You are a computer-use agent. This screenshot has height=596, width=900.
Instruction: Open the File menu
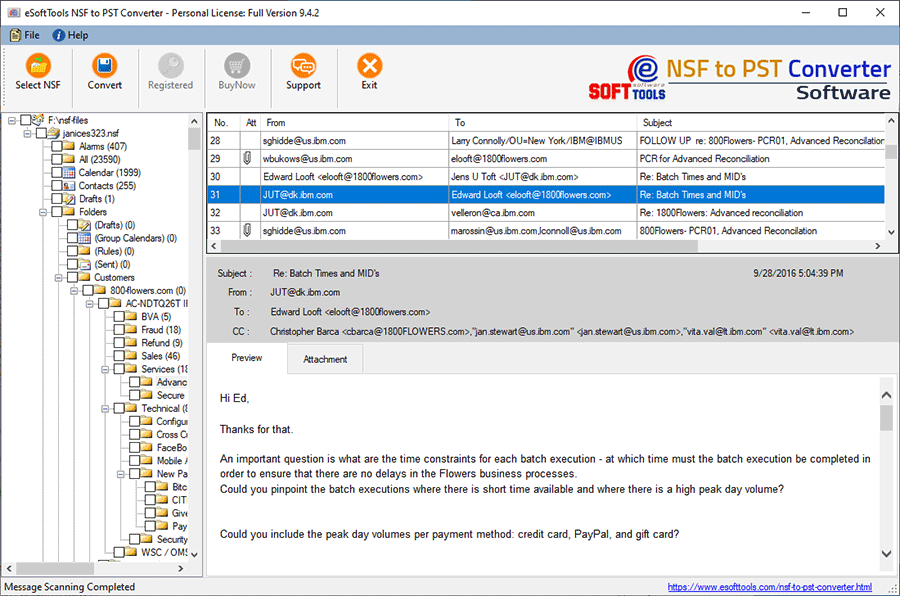pyautogui.click(x=25, y=35)
